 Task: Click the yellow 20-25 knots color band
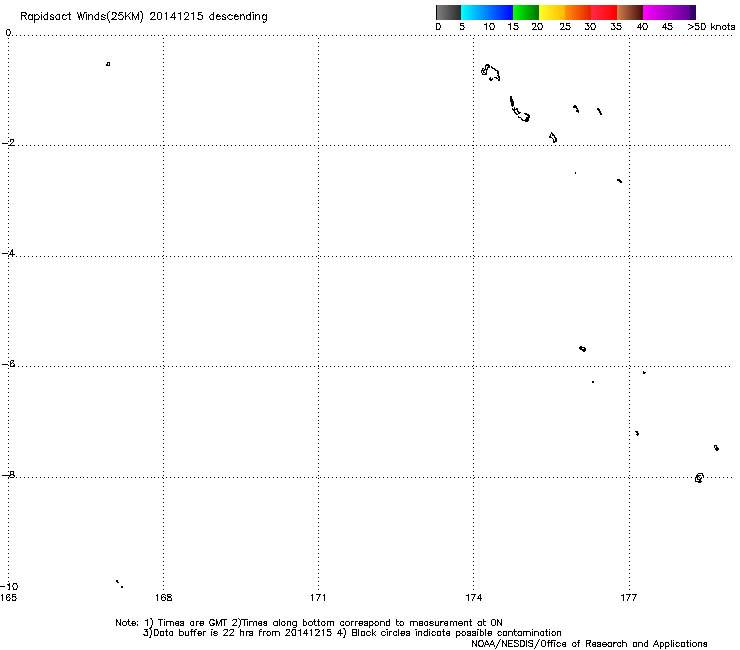pyautogui.click(x=552, y=12)
